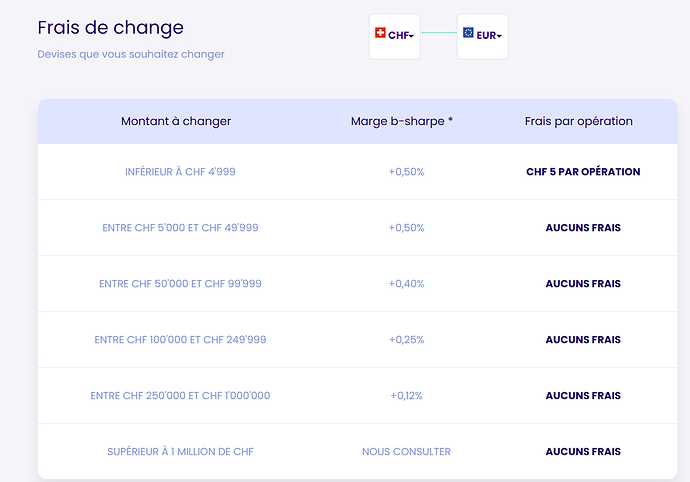Click the +0,12% margin value
This screenshot has width=690, height=482.
406,396
